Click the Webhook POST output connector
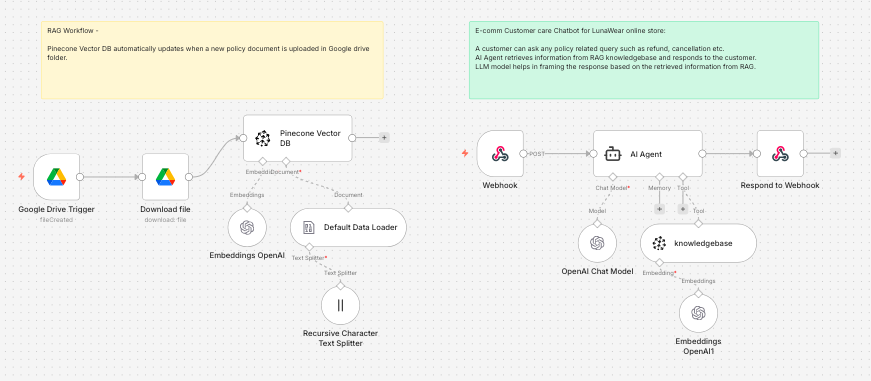This screenshot has height=381, width=871. coord(523,154)
